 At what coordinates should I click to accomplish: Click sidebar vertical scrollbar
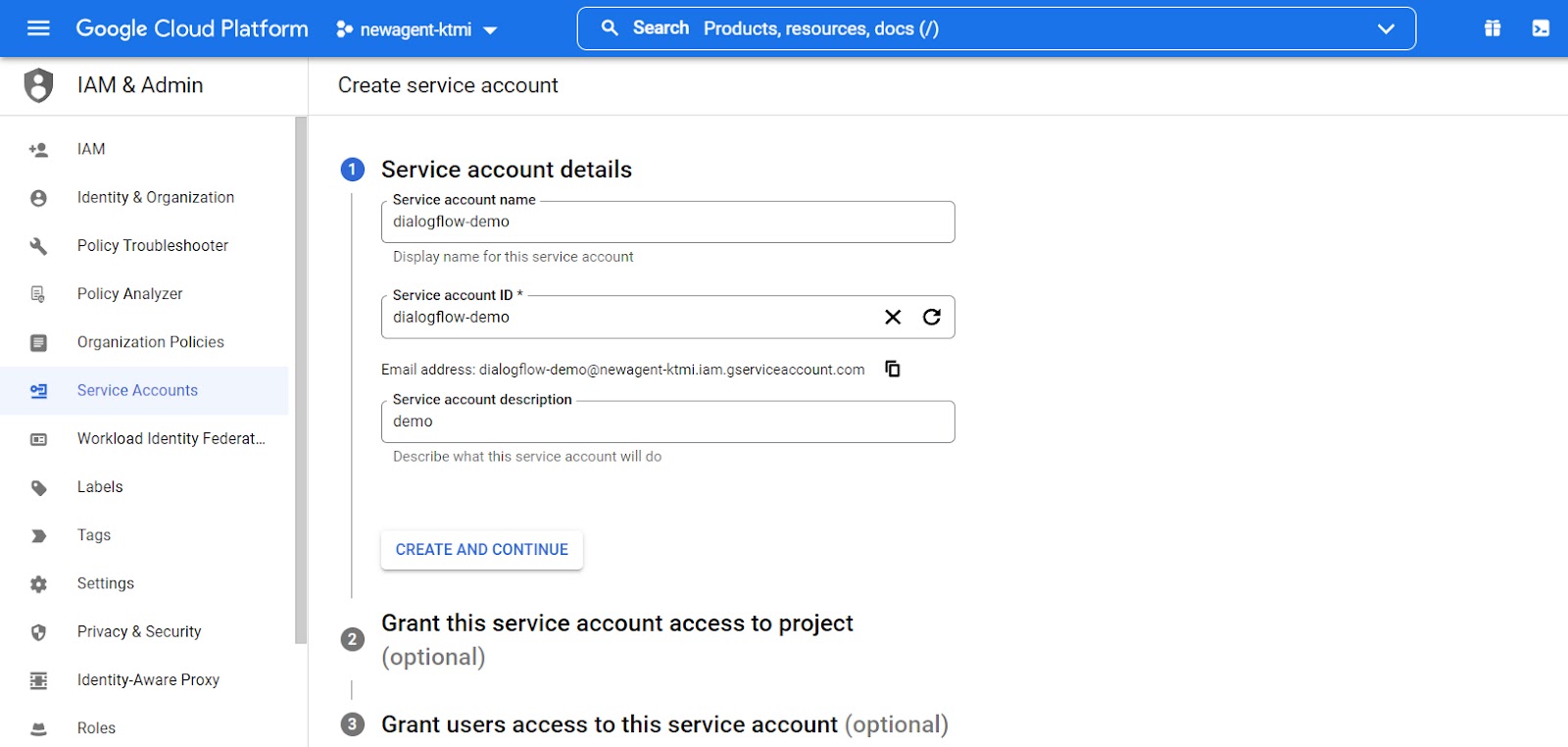tap(301, 380)
